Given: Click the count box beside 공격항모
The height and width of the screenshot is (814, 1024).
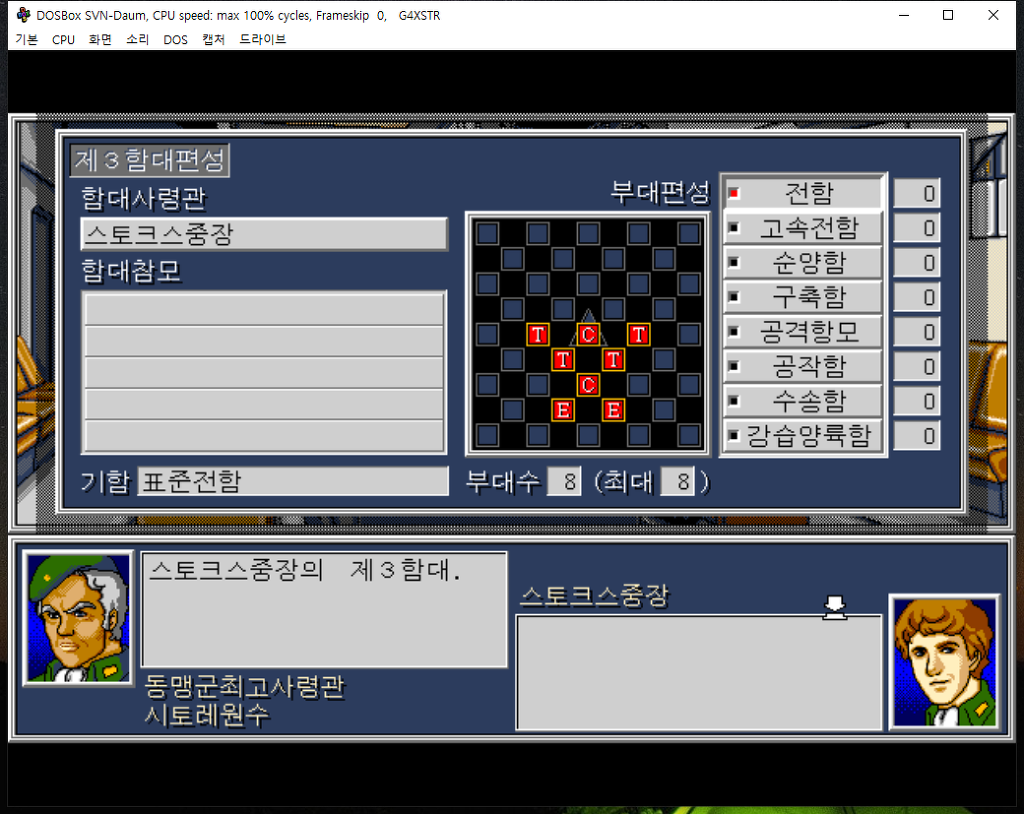Looking at the screenshot, I should point(916,332).
